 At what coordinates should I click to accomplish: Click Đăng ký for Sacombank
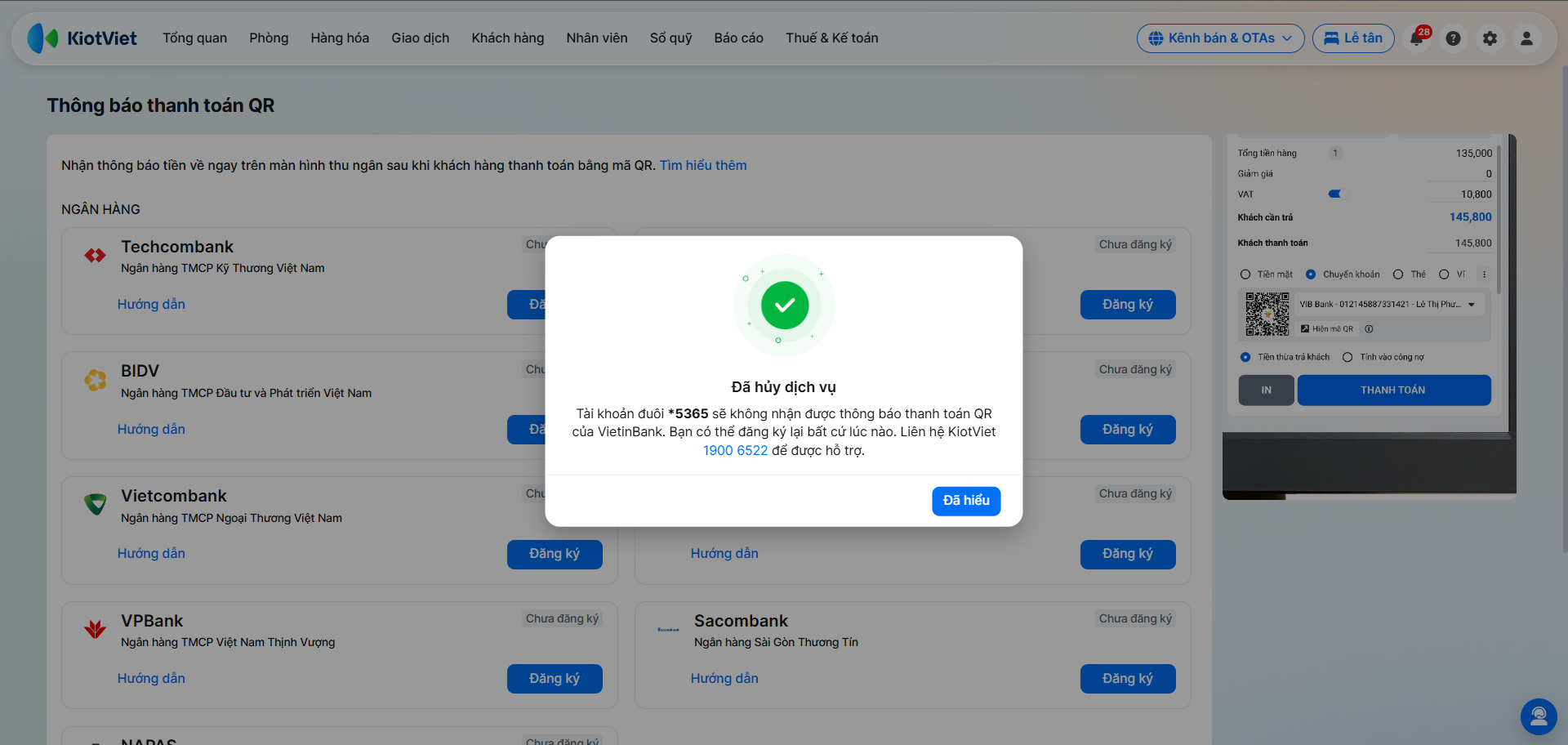tap(1128, 679)
